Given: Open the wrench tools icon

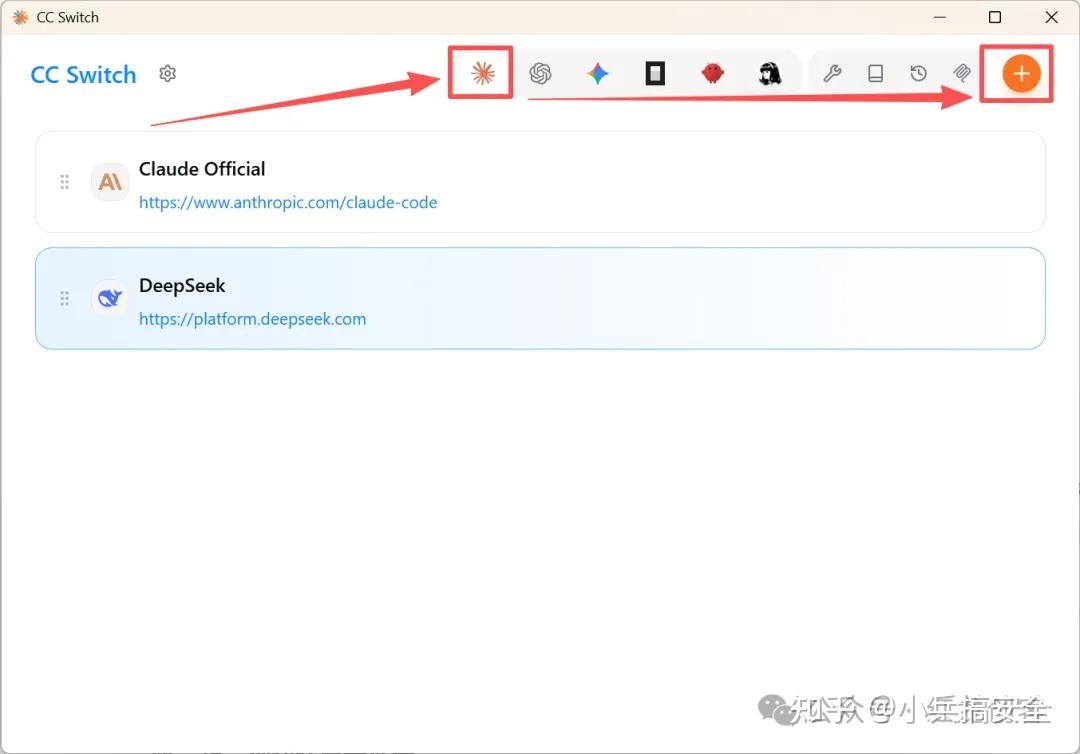Looking at the screenshot, I should click(x=832, y=73).
